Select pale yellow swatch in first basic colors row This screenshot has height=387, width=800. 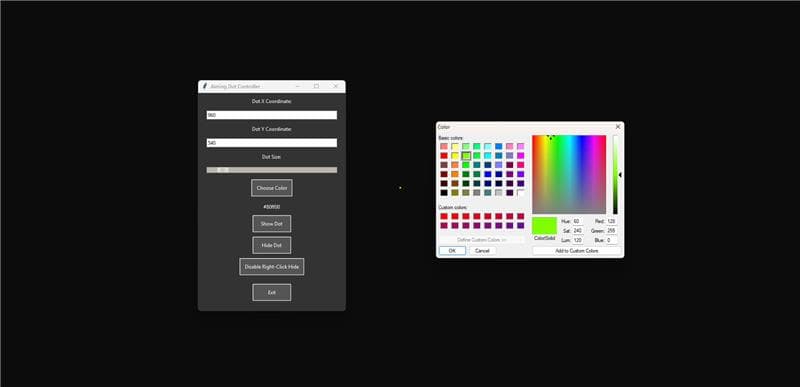click(x=455, y=146)
